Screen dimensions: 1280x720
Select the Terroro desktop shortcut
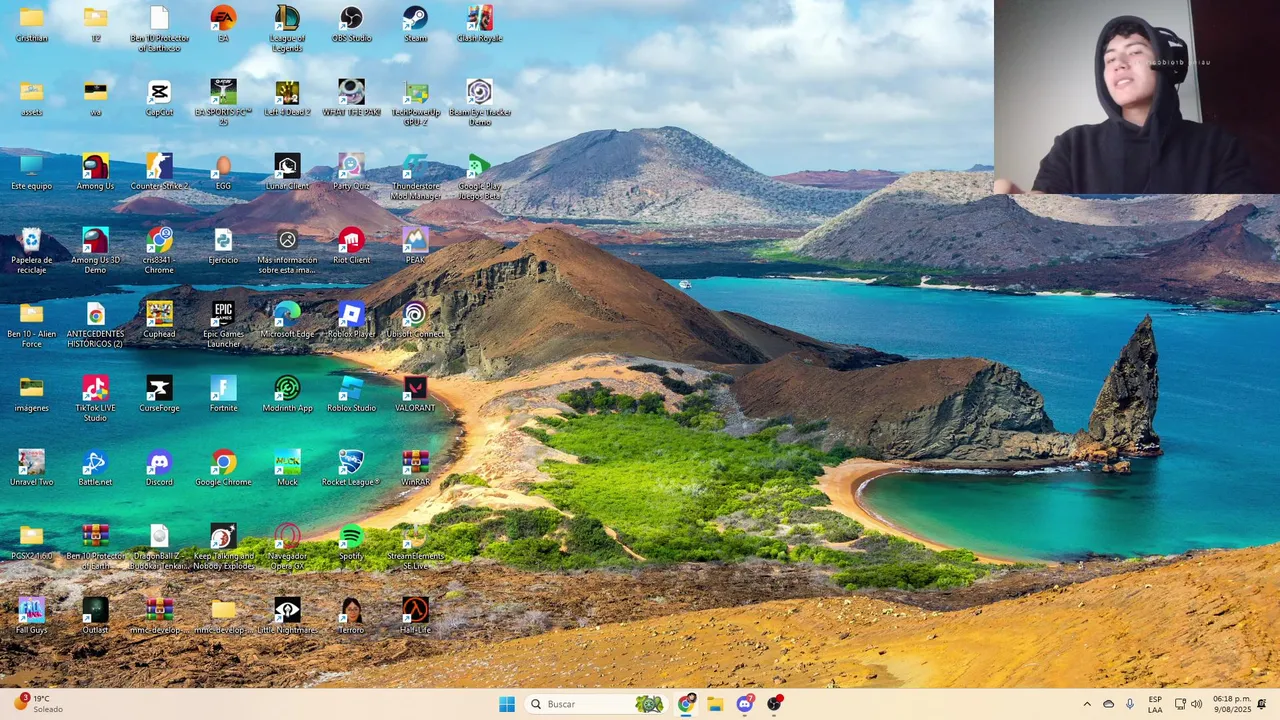point(351,616)
